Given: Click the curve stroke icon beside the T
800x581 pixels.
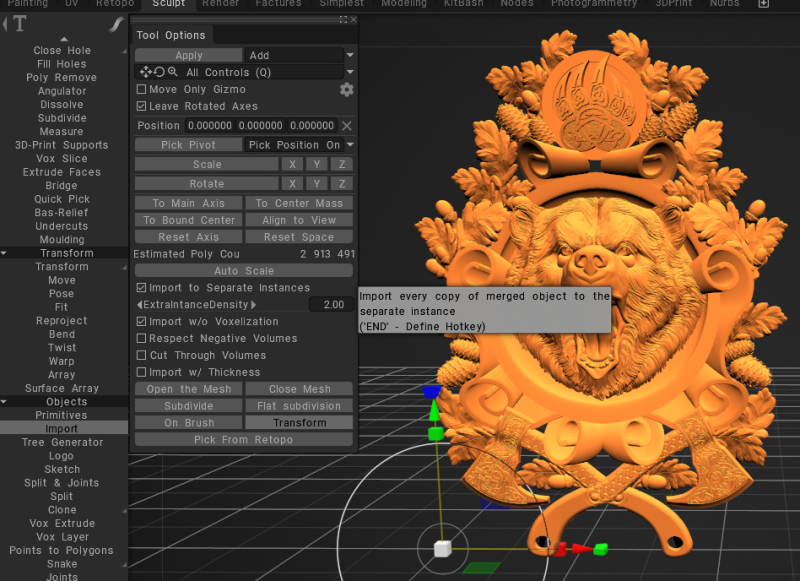Looking at the screenshot, I should [117, 24].
